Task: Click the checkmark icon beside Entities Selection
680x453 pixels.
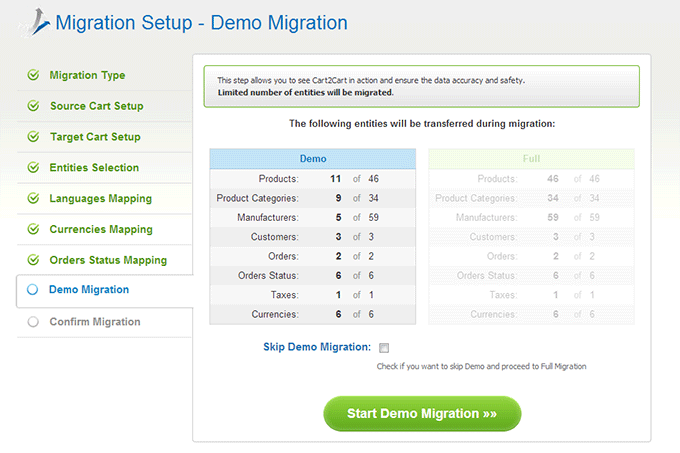Action: pos(33,167)
